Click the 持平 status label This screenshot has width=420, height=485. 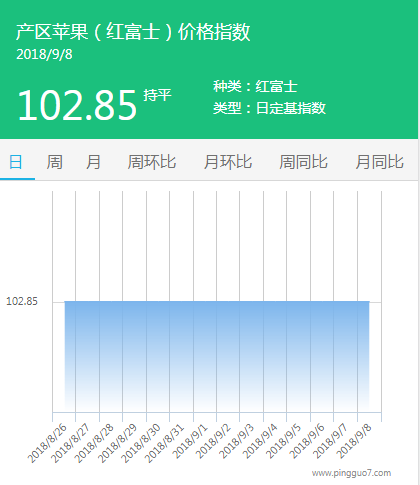(157, 95)
